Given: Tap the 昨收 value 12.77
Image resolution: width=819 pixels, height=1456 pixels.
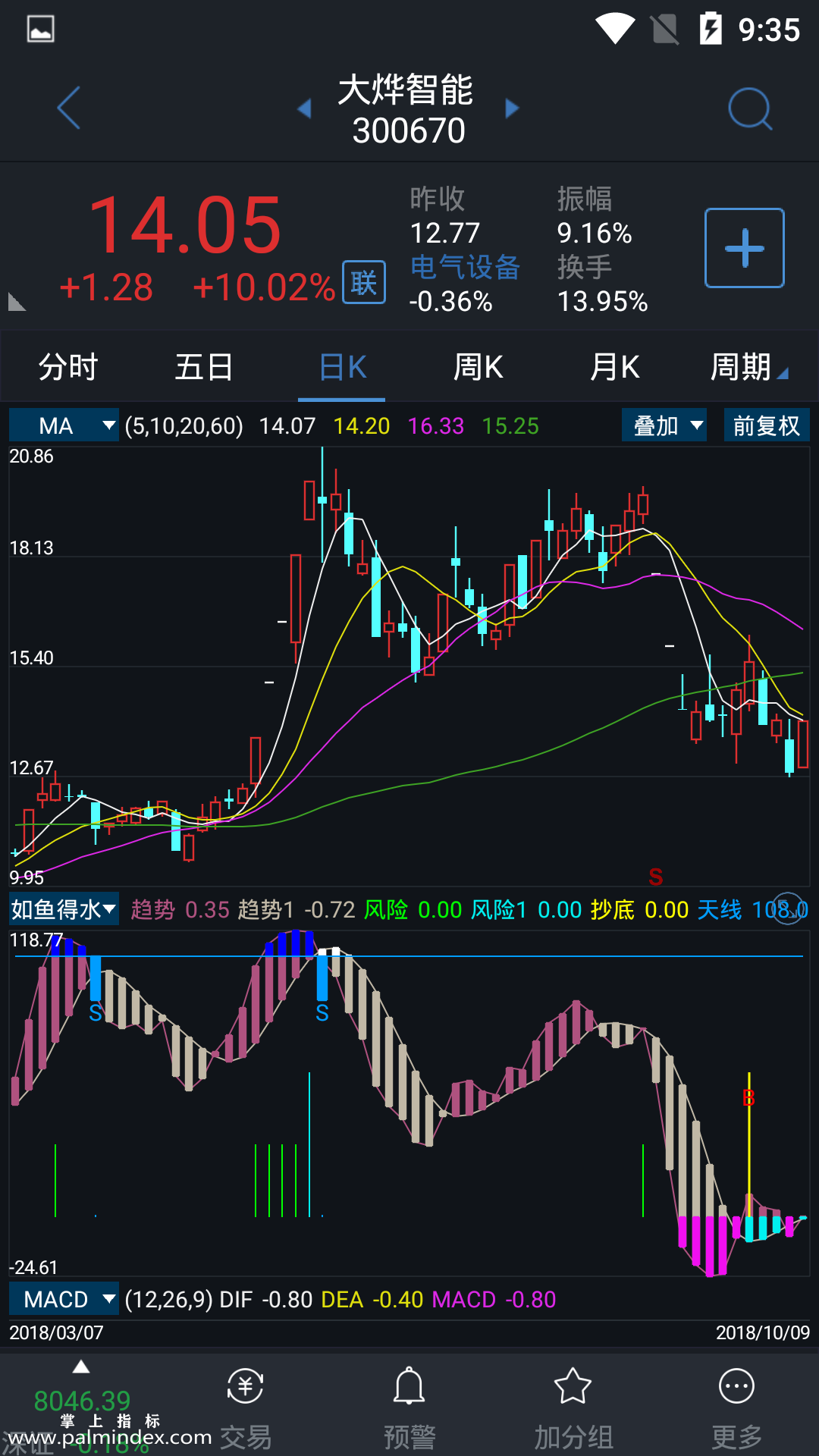Looking at the screenshot, I should [445, 233].
